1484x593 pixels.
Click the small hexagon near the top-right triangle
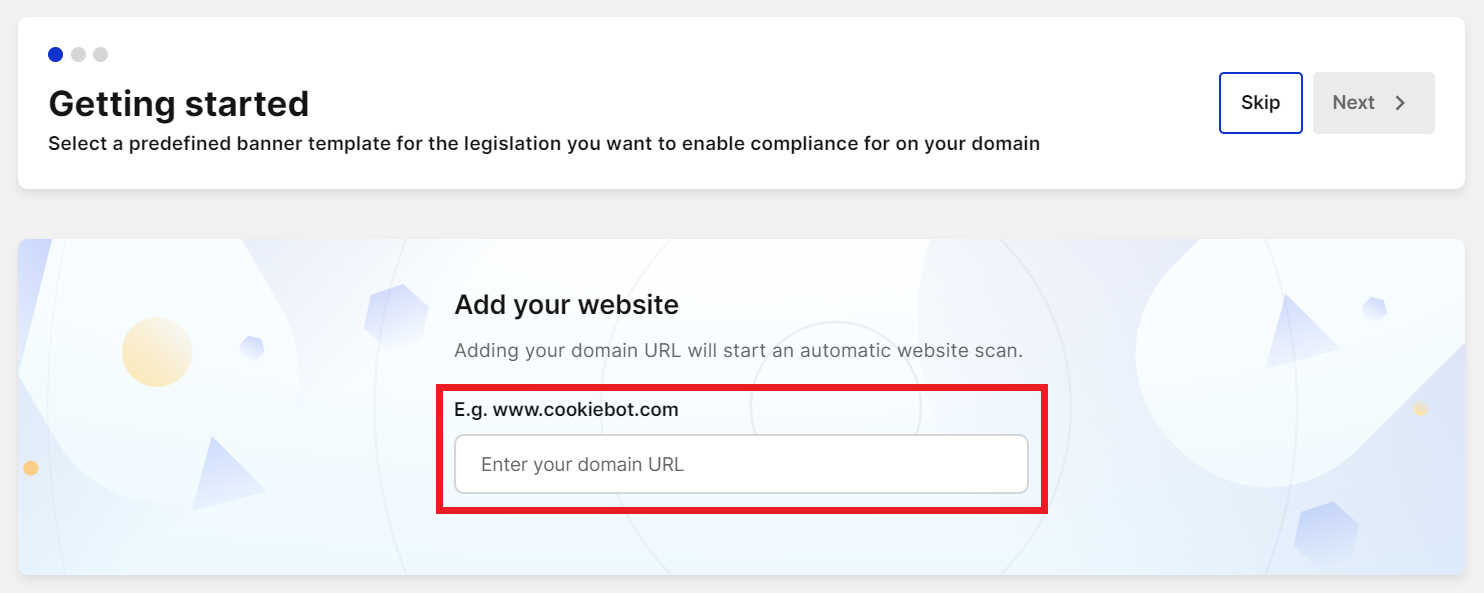pyautogui.click(x=1375, y=309)
